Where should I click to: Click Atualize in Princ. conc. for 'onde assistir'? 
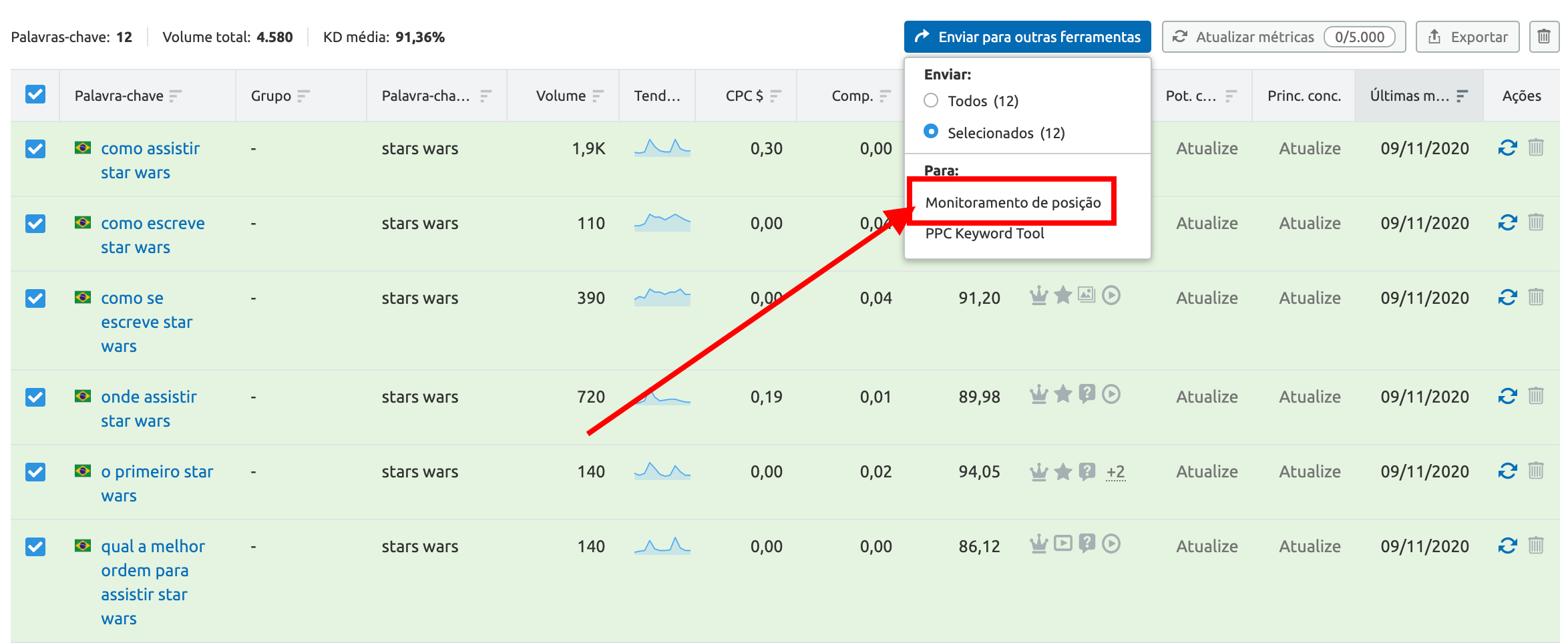click(x=1310, y=397)
